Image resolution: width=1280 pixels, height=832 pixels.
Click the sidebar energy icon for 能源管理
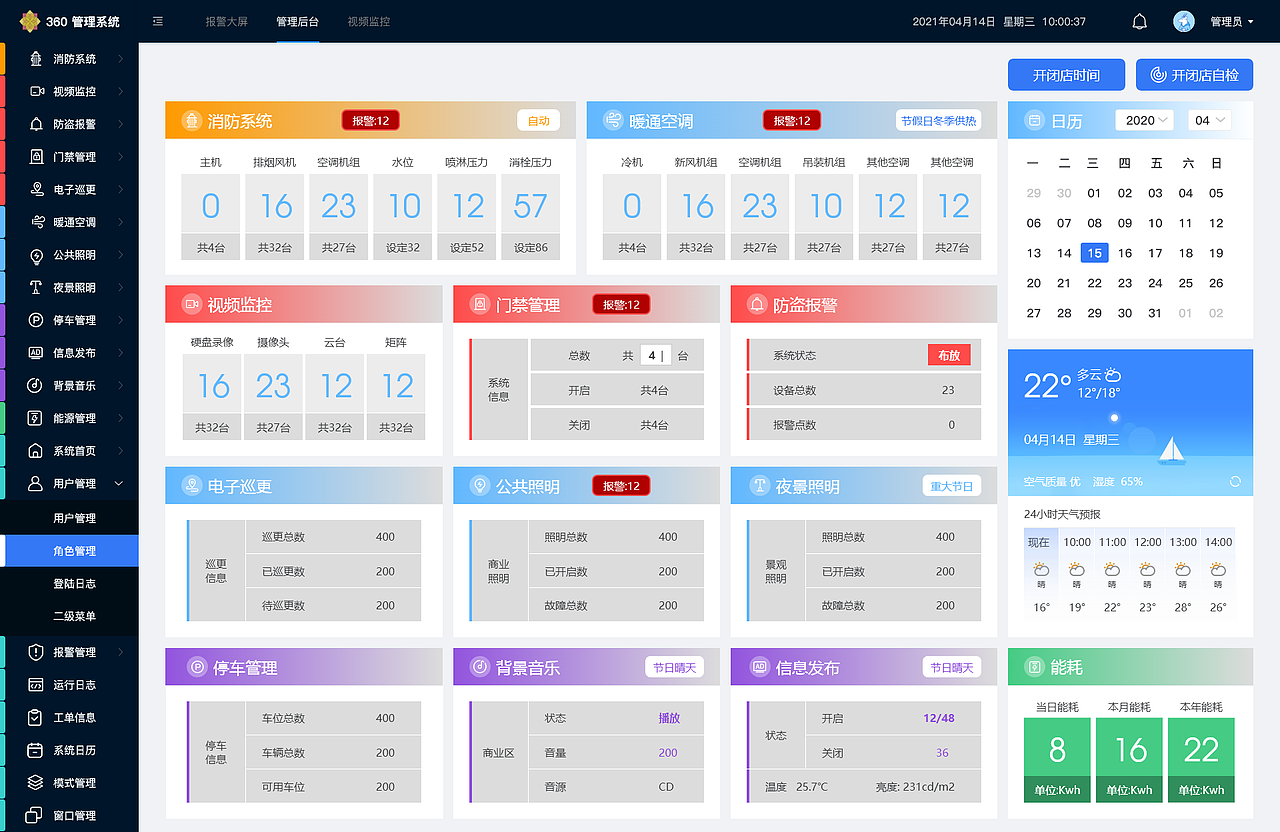(36, 418)
